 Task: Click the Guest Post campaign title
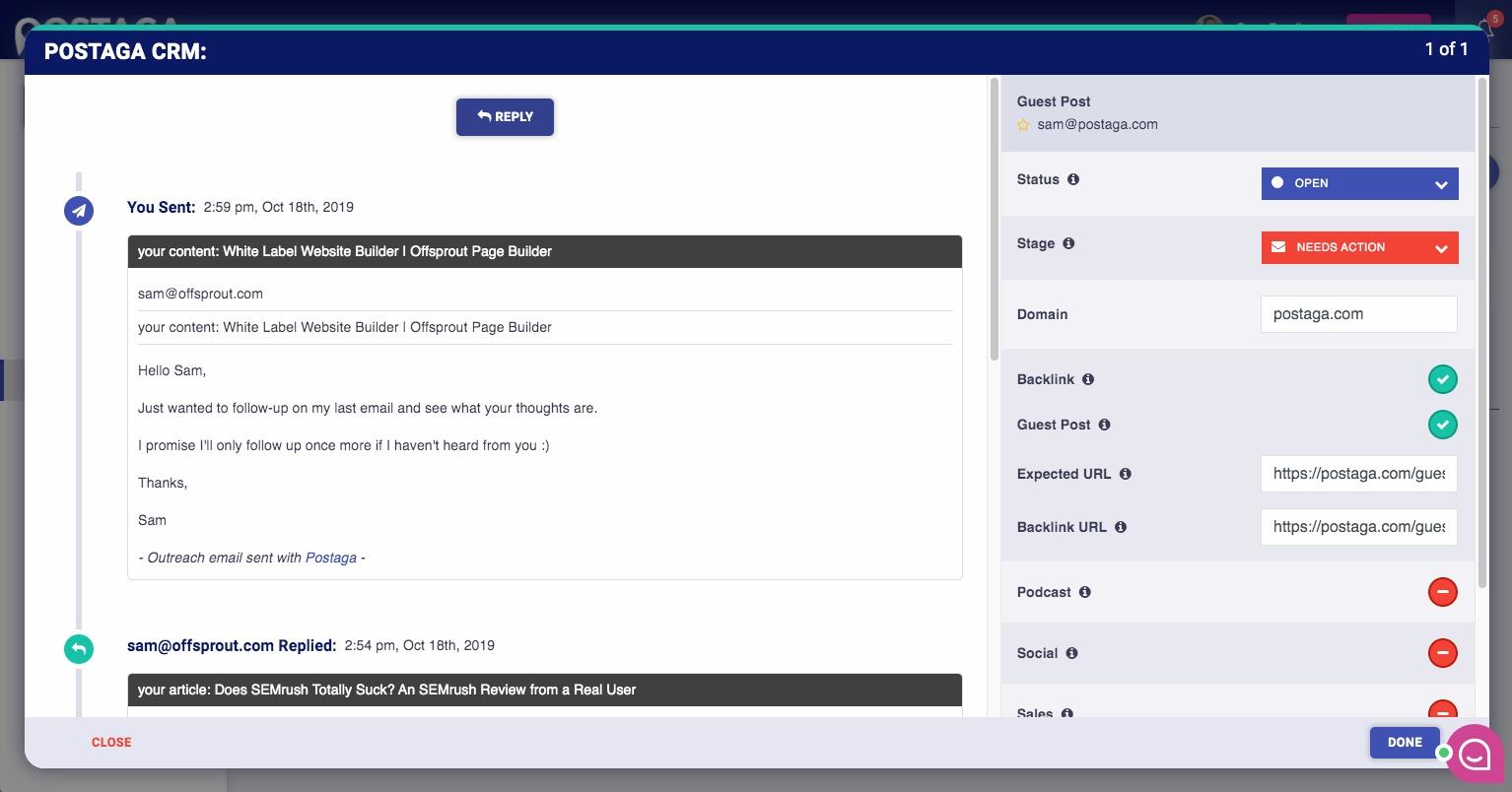(x=1054, y=101)
